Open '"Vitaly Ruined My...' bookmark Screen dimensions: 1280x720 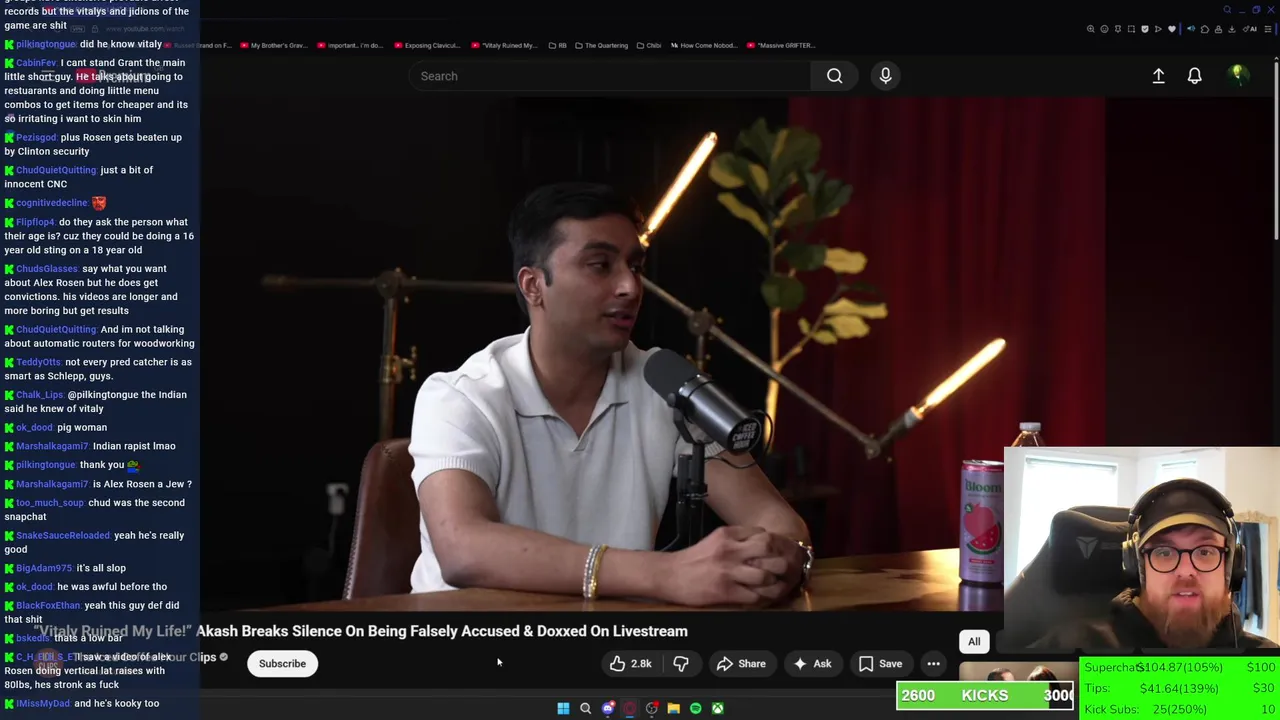(x=504, y=45)
